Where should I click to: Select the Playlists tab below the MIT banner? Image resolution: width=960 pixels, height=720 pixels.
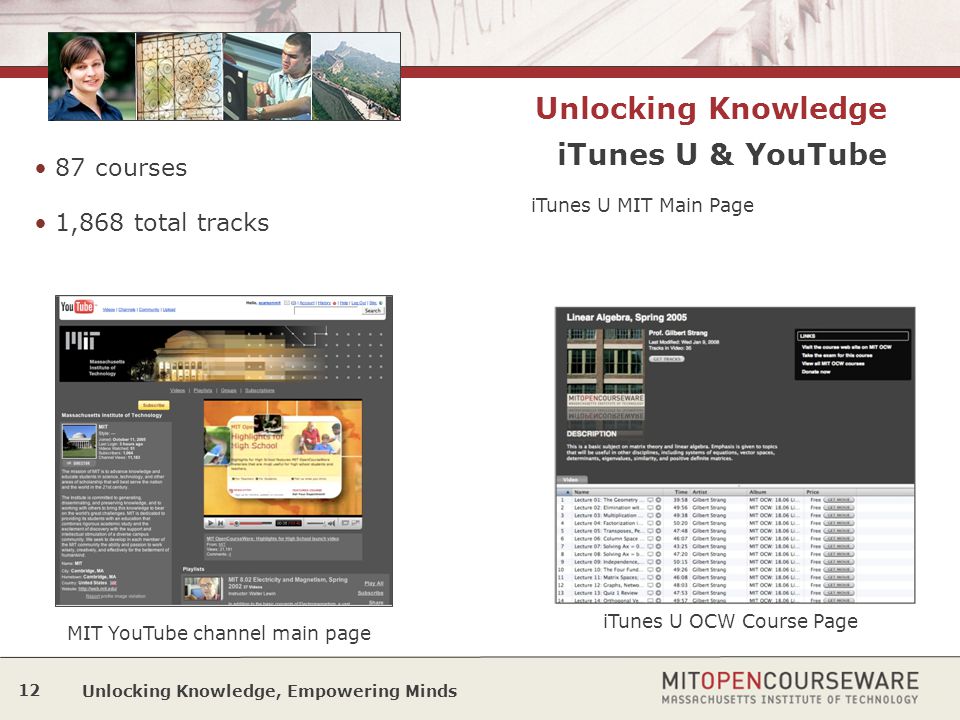203,391
